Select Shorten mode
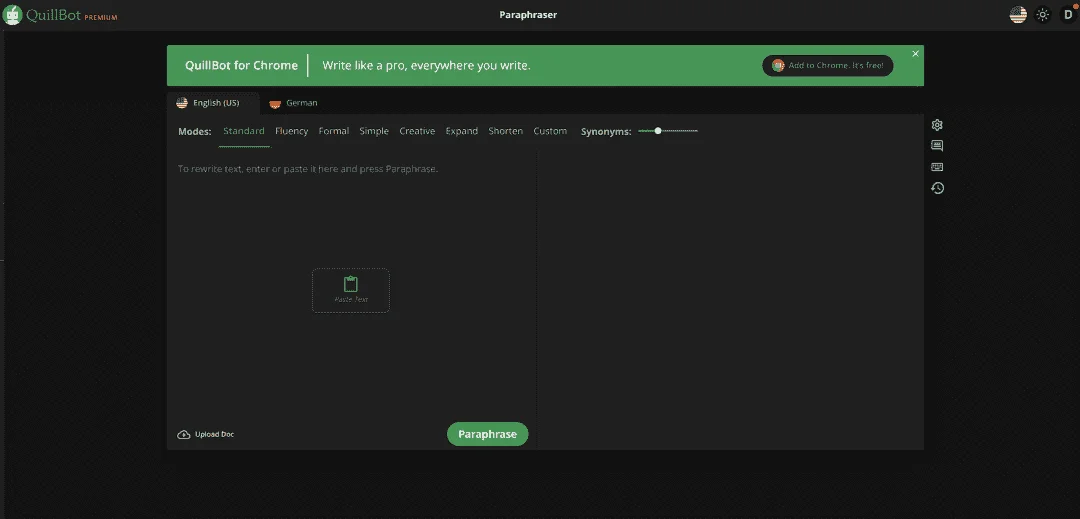 point(506,131)
